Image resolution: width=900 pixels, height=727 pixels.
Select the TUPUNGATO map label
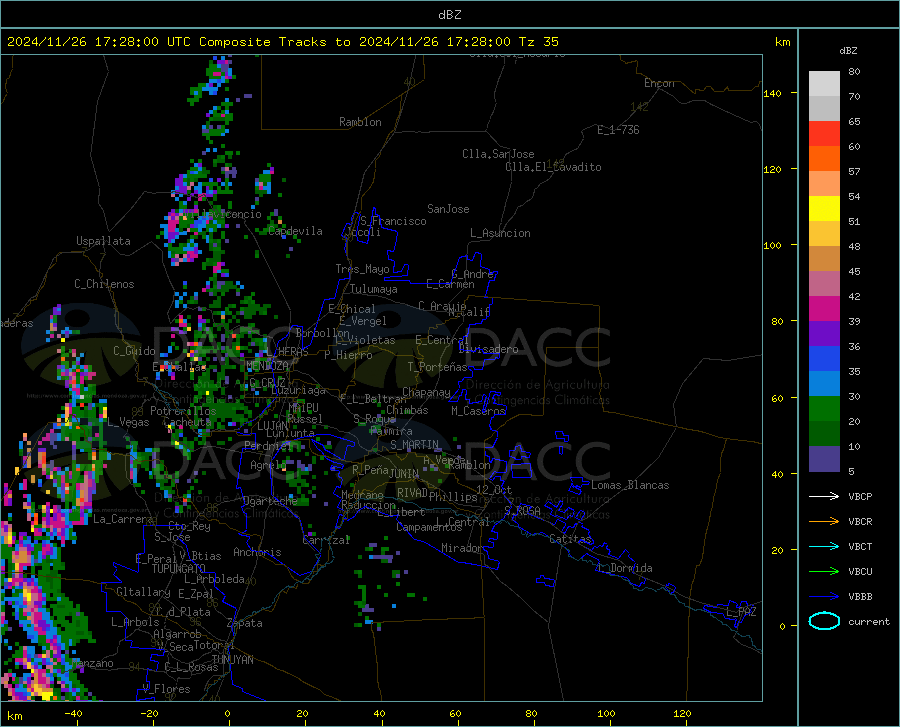pos(179,569)
